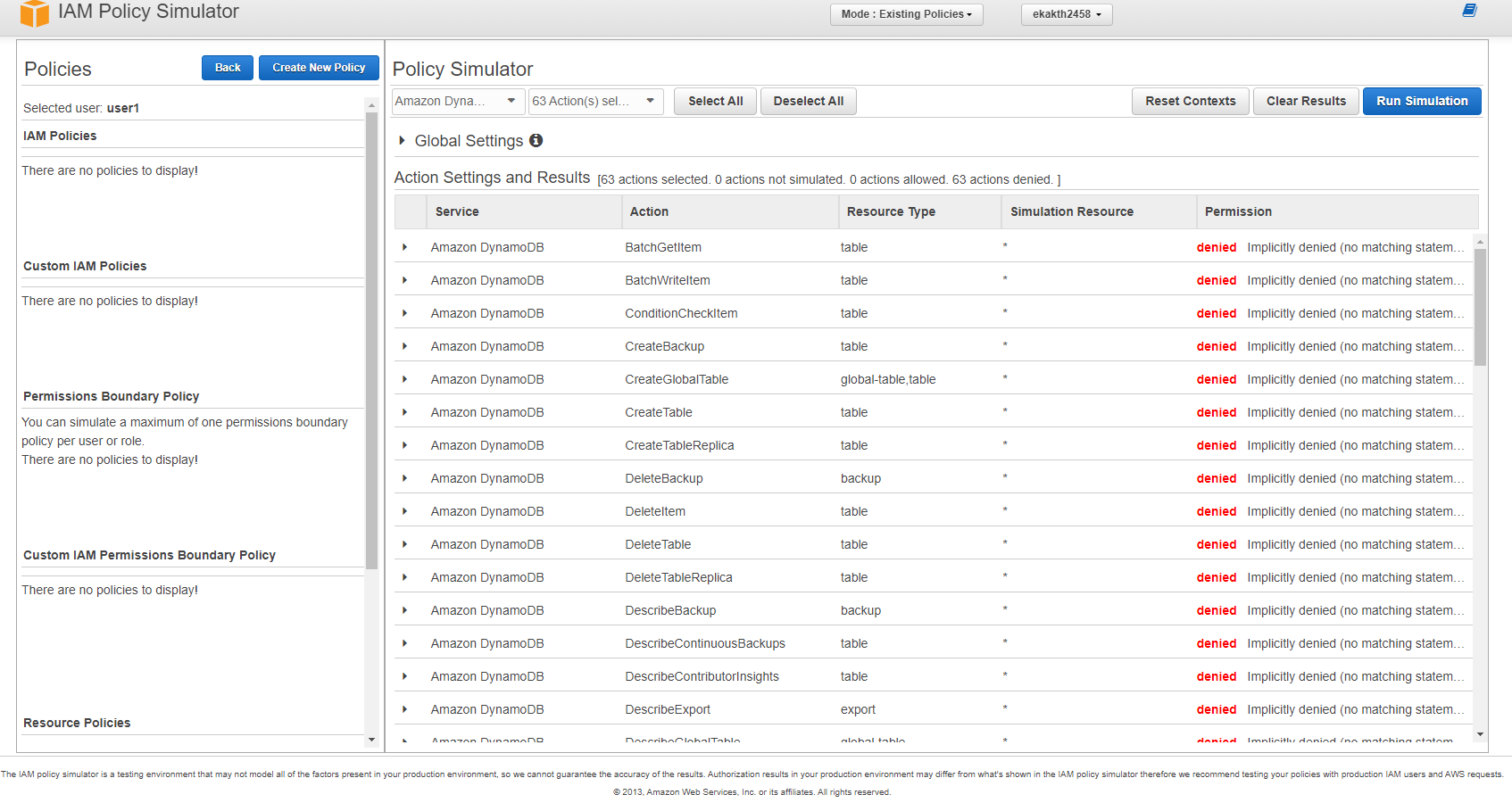
Task: Open the ekakth2458 account menu
Action: click(1067, 14)
